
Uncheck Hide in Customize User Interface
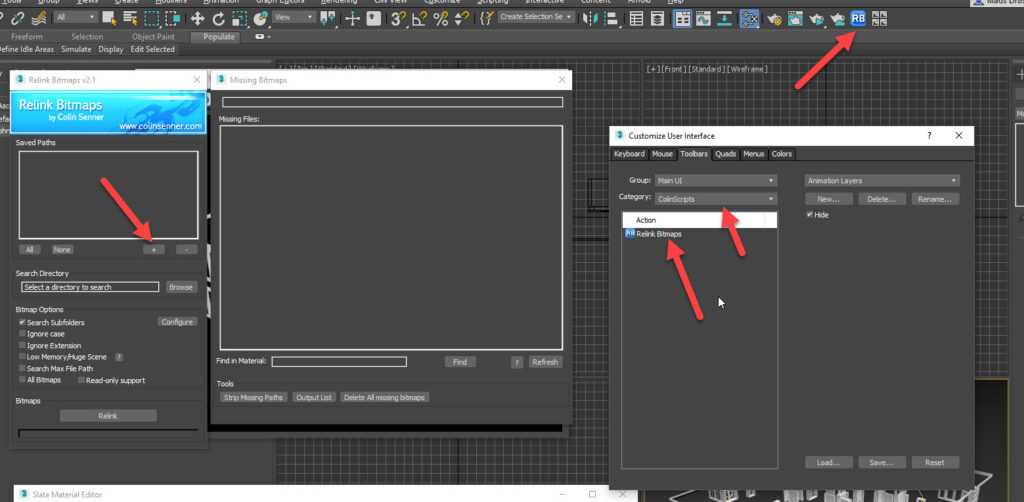tap(810, 214)
